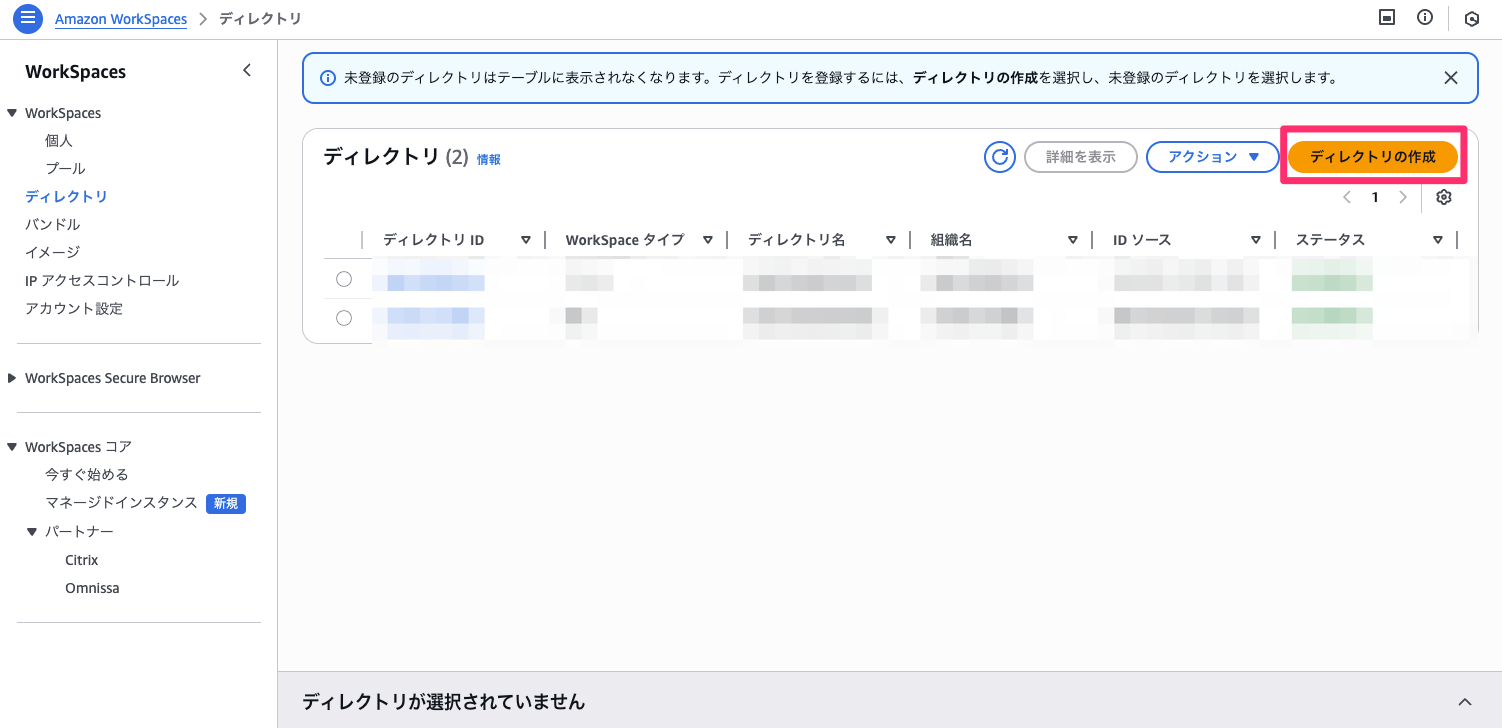Click the Amazon WorkSpaces breadcrumb link
This screenshot has height=728, width=1502.
tap(120, 18)
